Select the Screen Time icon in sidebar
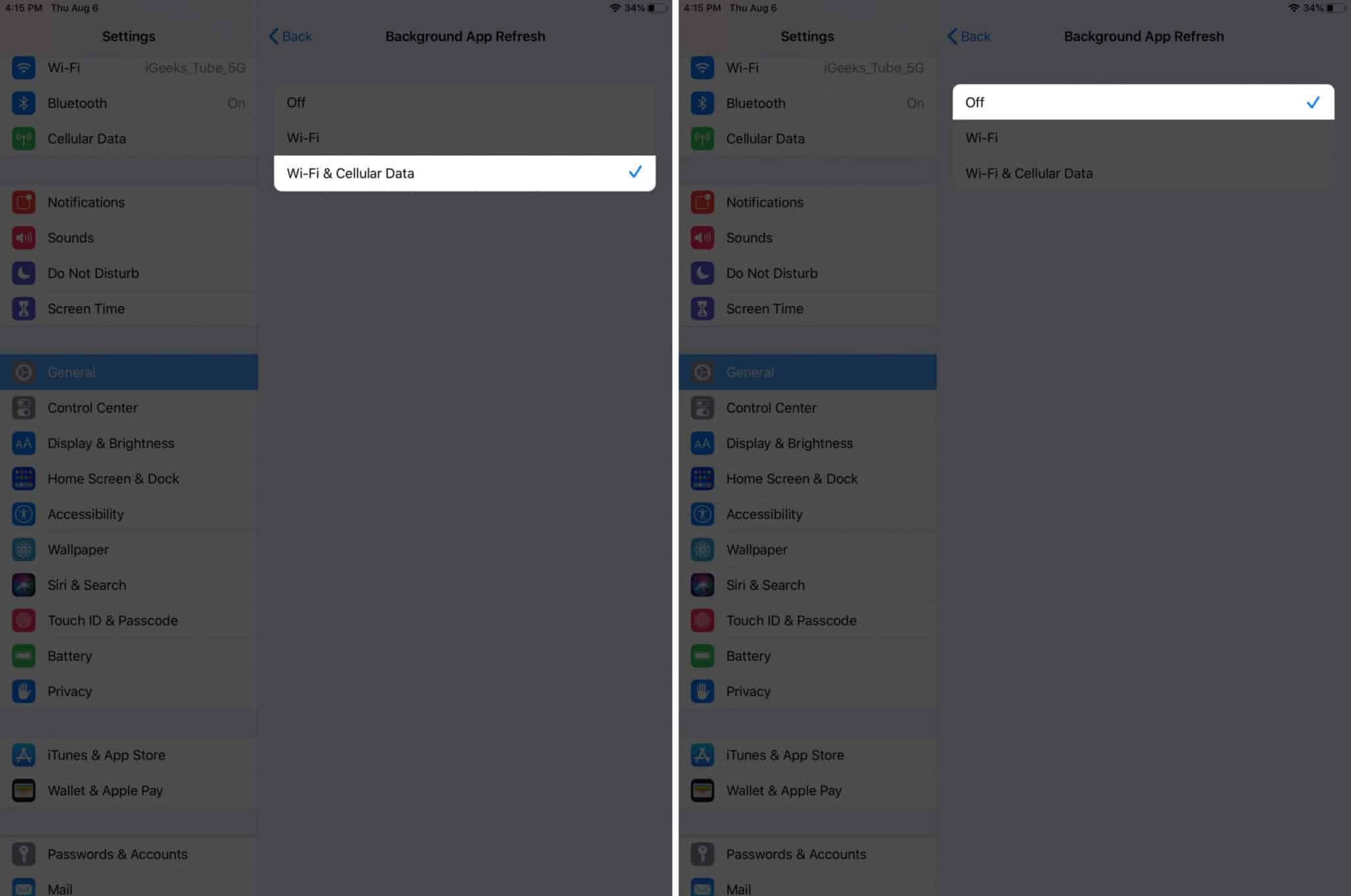 point(25,308)
